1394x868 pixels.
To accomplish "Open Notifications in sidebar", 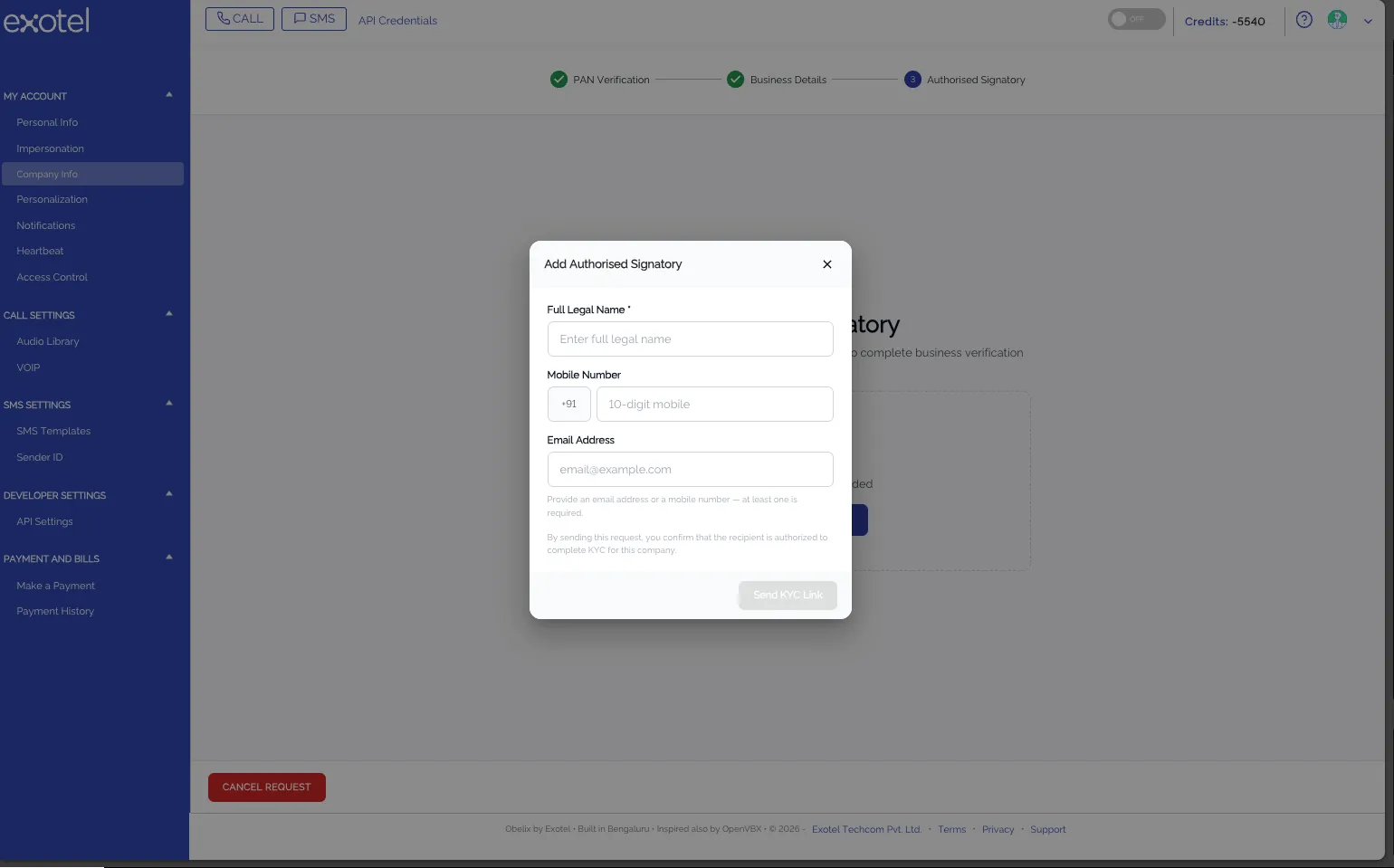I will coord(45,225).
